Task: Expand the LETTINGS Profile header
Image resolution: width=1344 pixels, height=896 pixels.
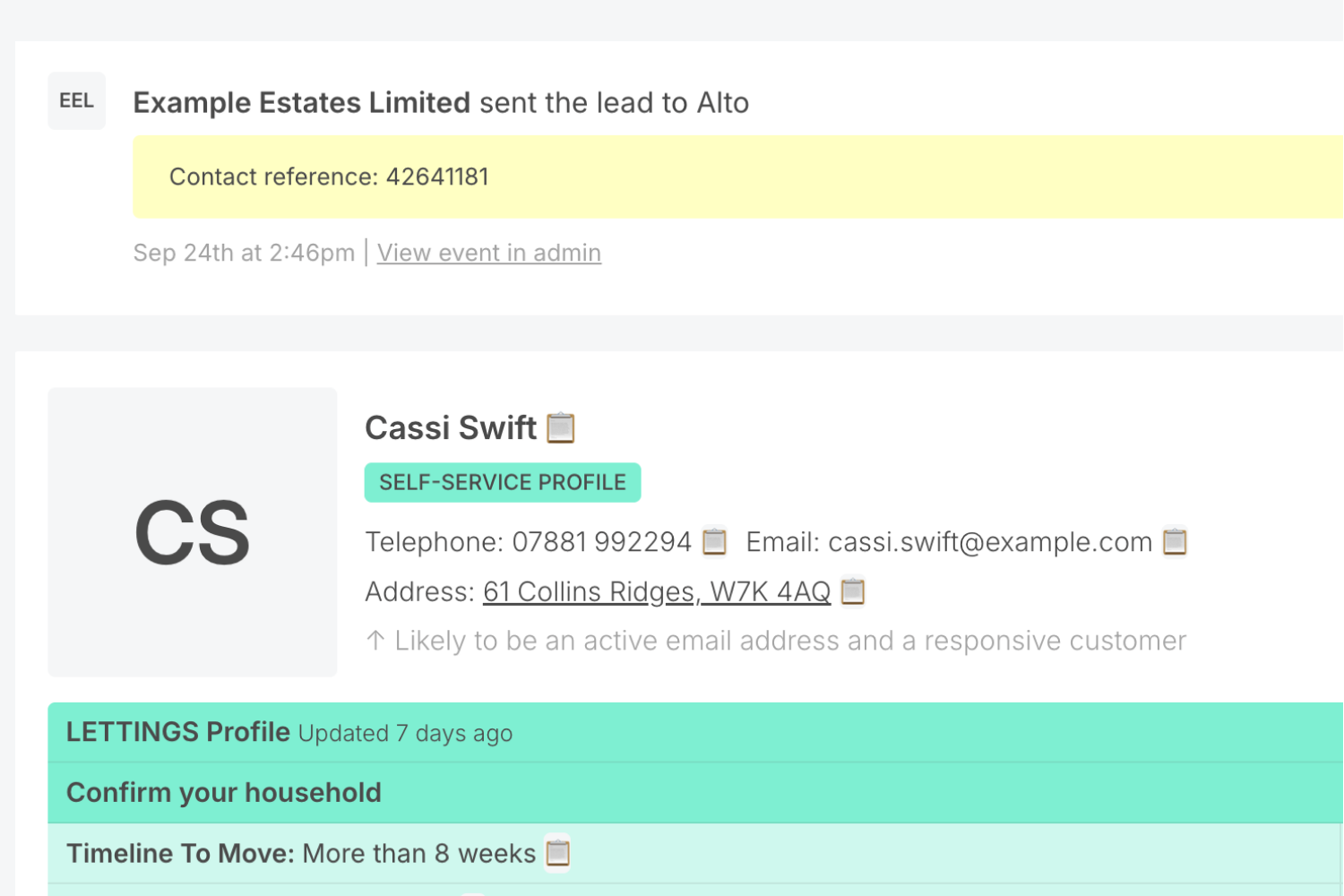Action: click(x=177, y=733)
